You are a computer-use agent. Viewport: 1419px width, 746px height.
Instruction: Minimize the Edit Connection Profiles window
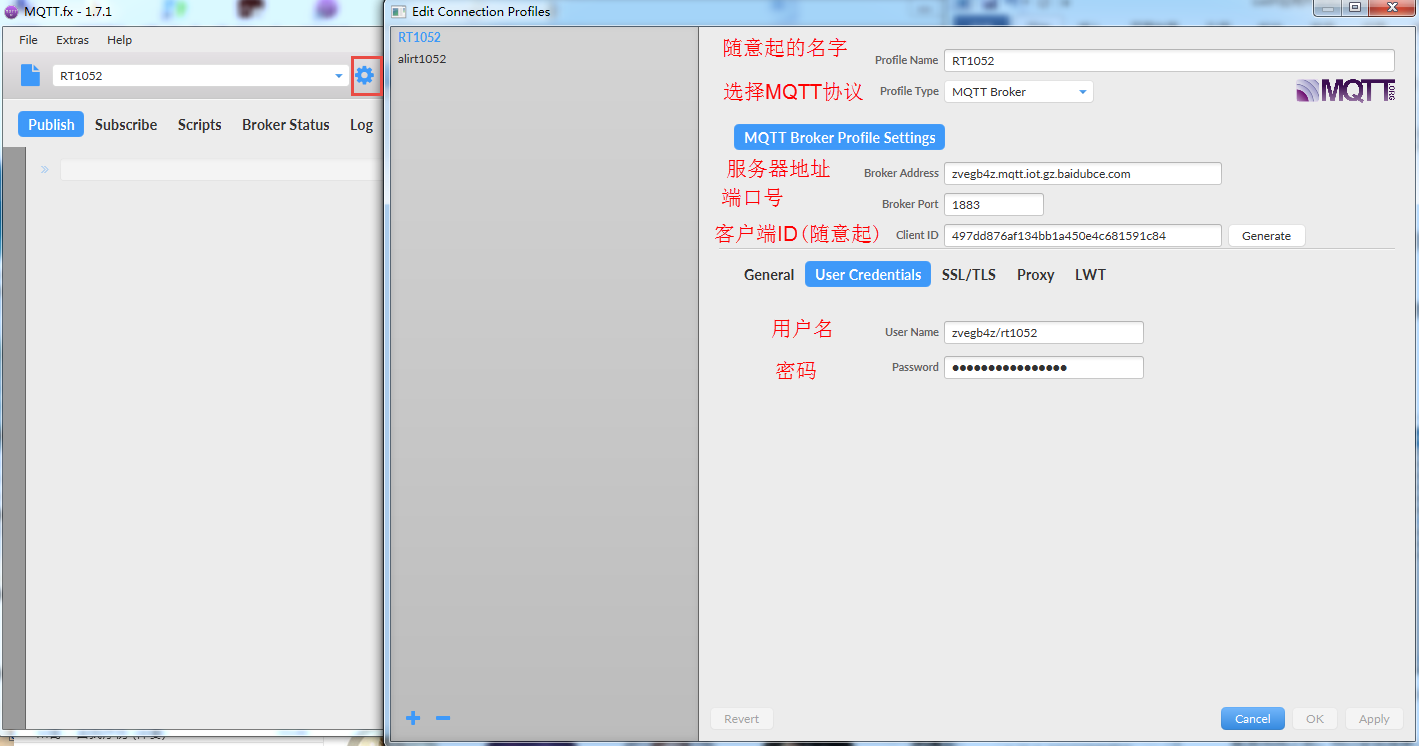[x=1328, y=9]
